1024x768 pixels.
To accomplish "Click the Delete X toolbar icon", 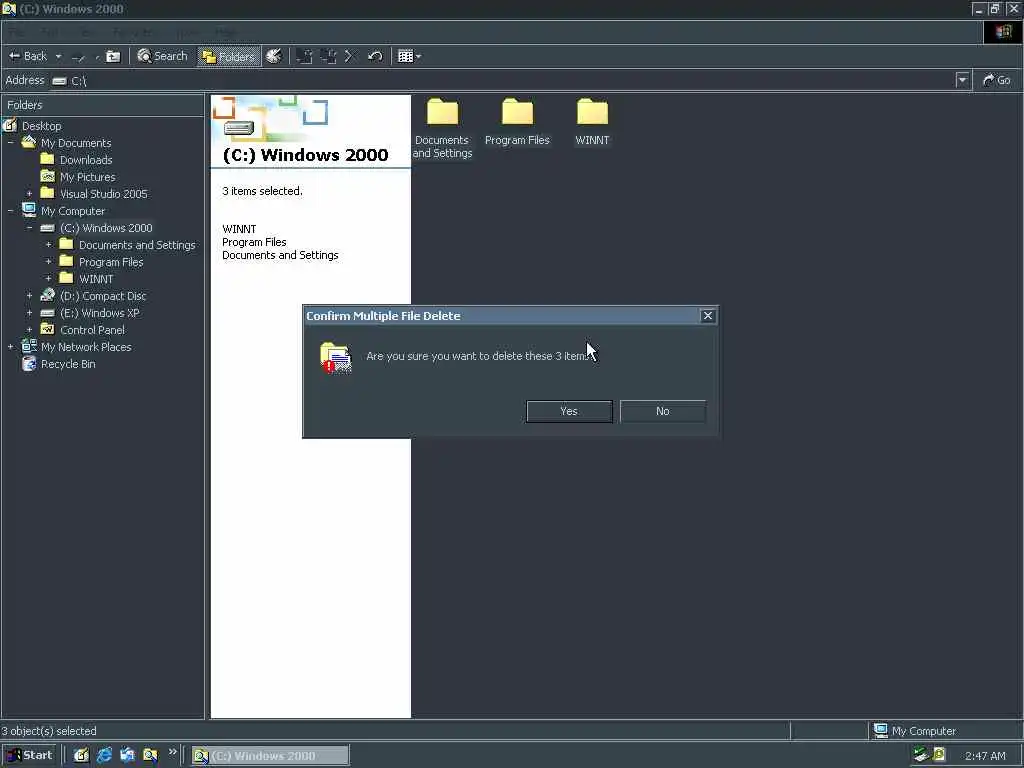I will coord(349,56).
